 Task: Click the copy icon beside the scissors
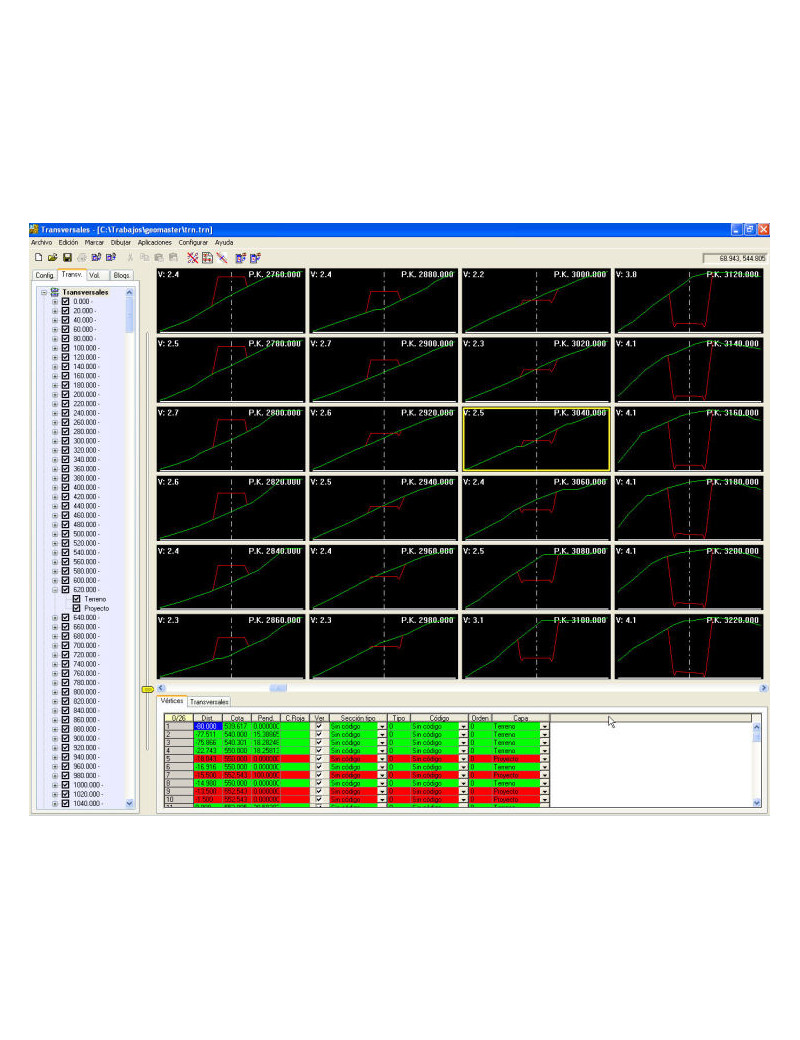[x=144, y=257]
